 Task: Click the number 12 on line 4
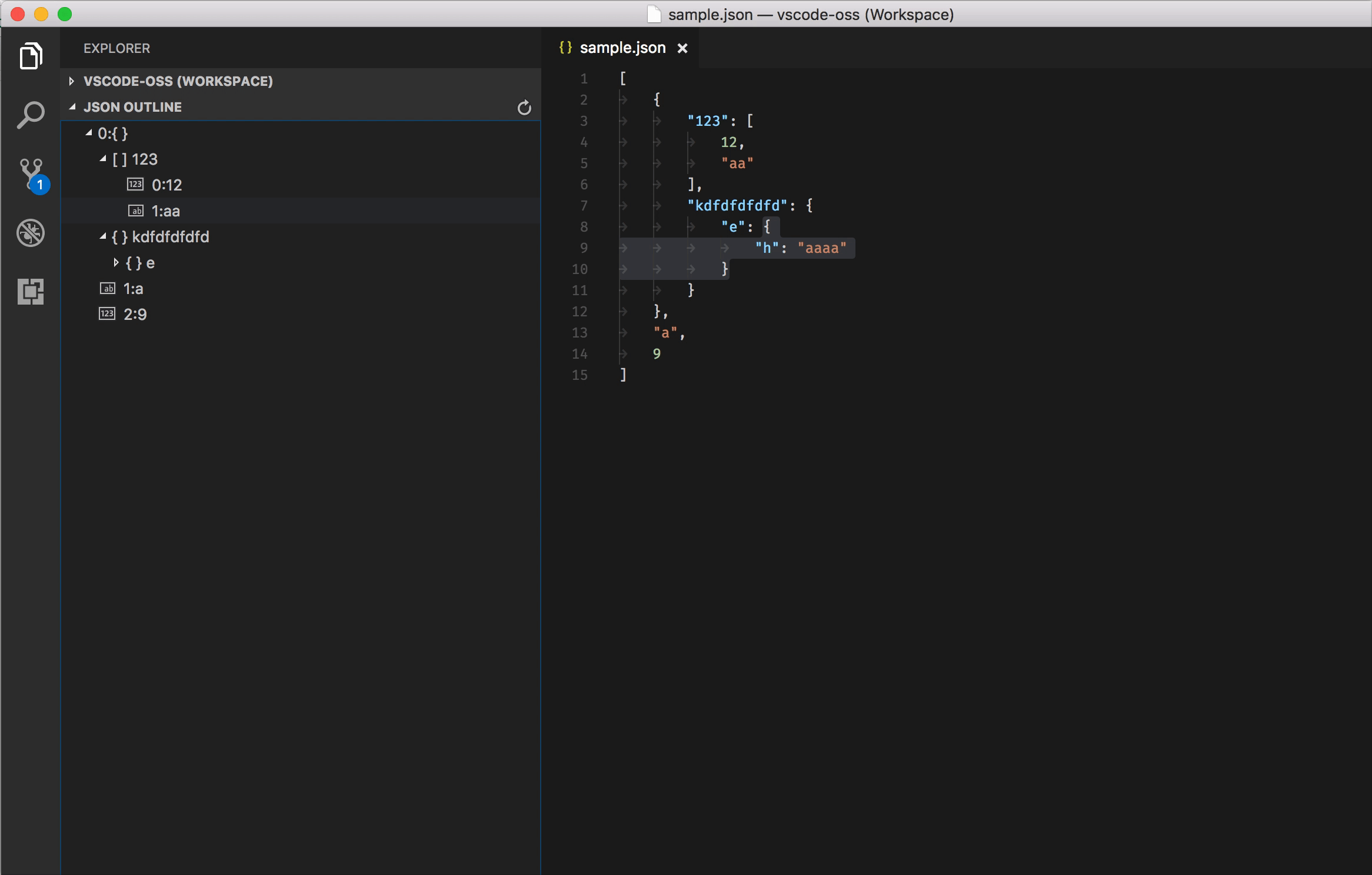pyautogui.click(x=729, y=142)
